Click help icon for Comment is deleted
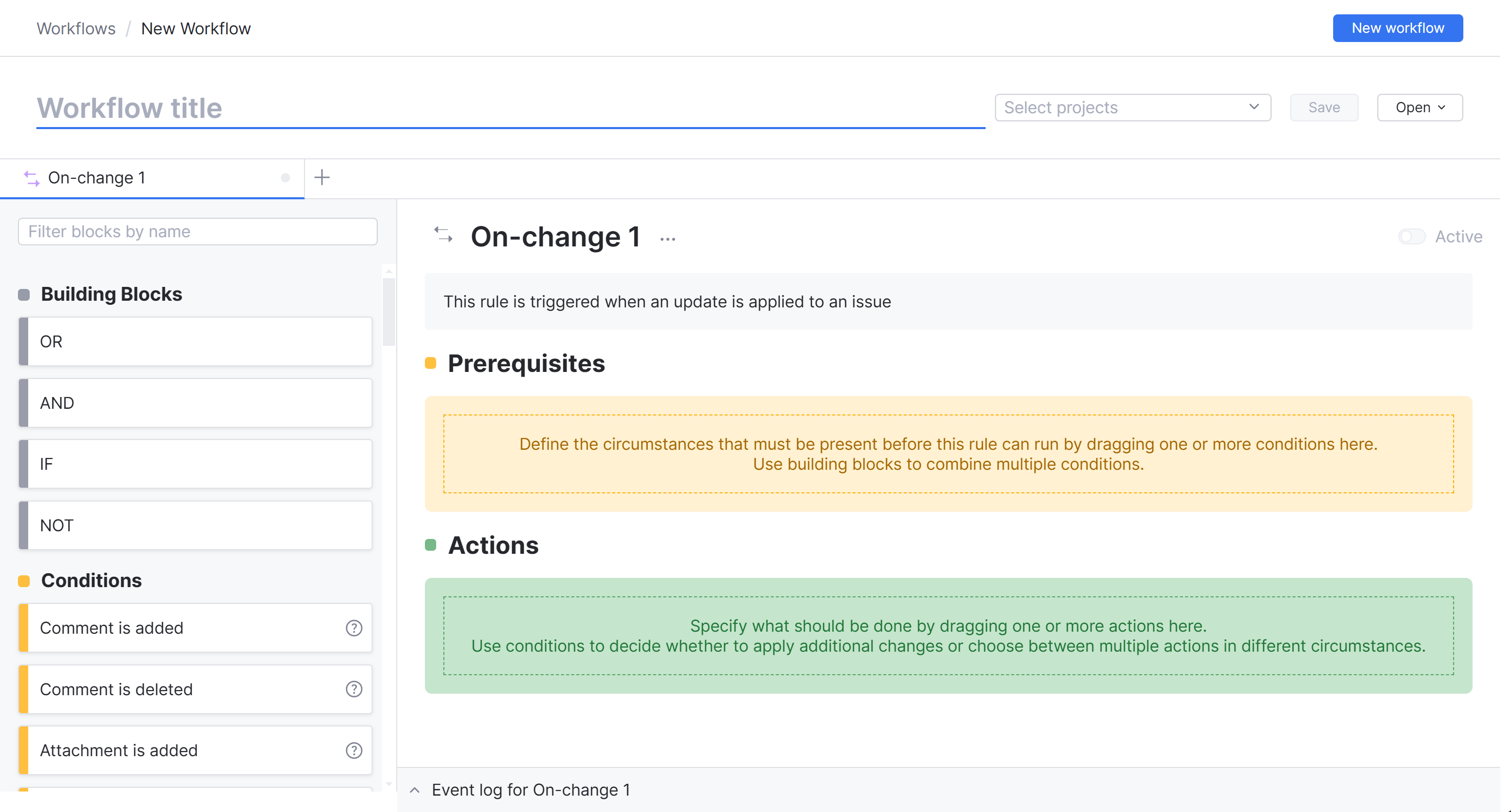This screenshot has height=812, width=1511. coord(354,689)
